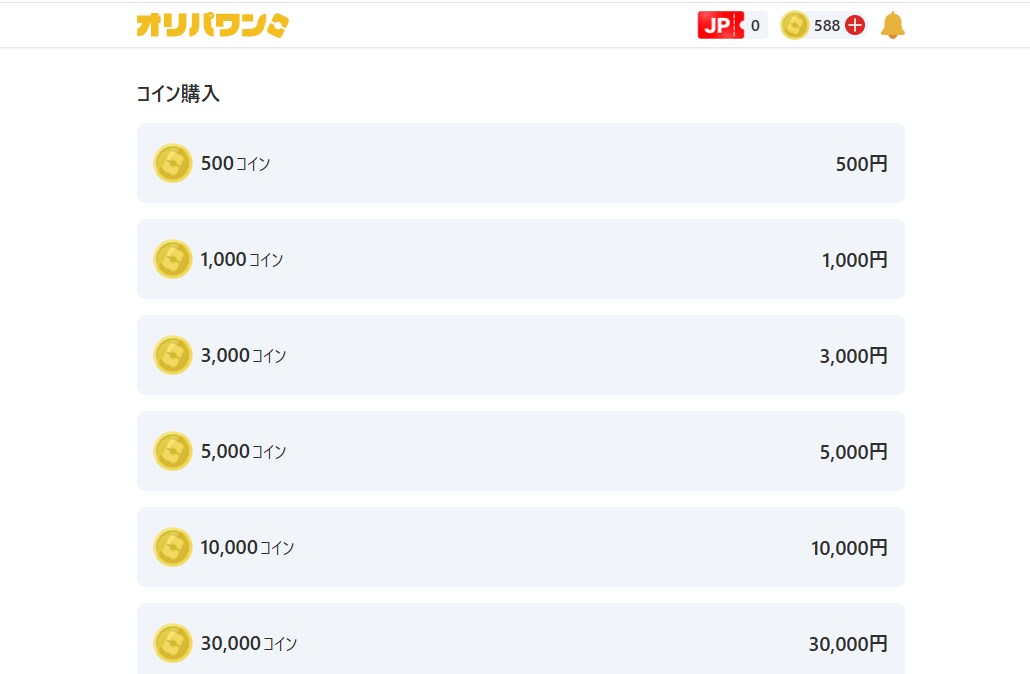Click the 500円 price label

pyautogui.click(x=861, y=164)
